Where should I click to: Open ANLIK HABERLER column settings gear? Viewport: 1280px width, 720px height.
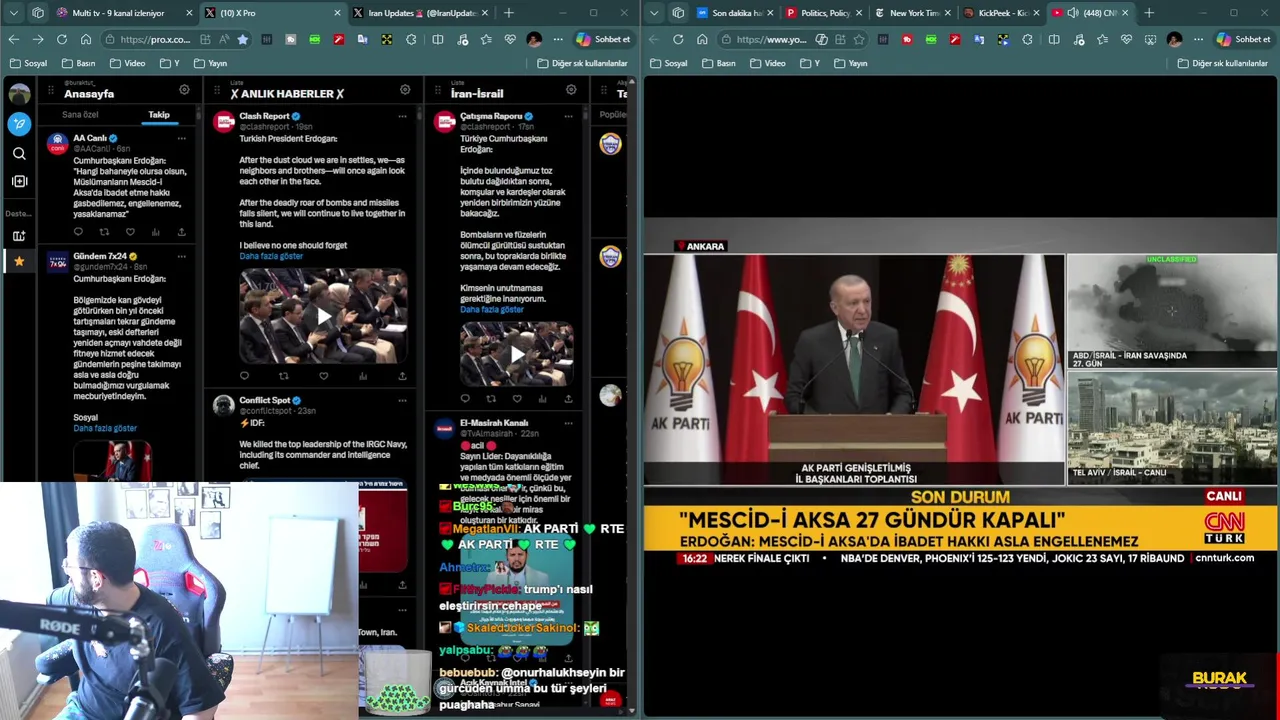(x=405, y=90)
